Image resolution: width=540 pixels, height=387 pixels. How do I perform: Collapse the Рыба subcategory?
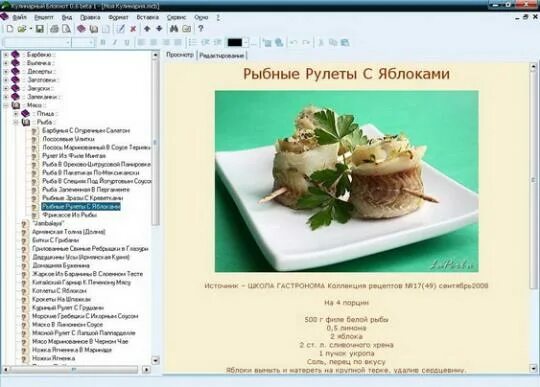[16, 122]
